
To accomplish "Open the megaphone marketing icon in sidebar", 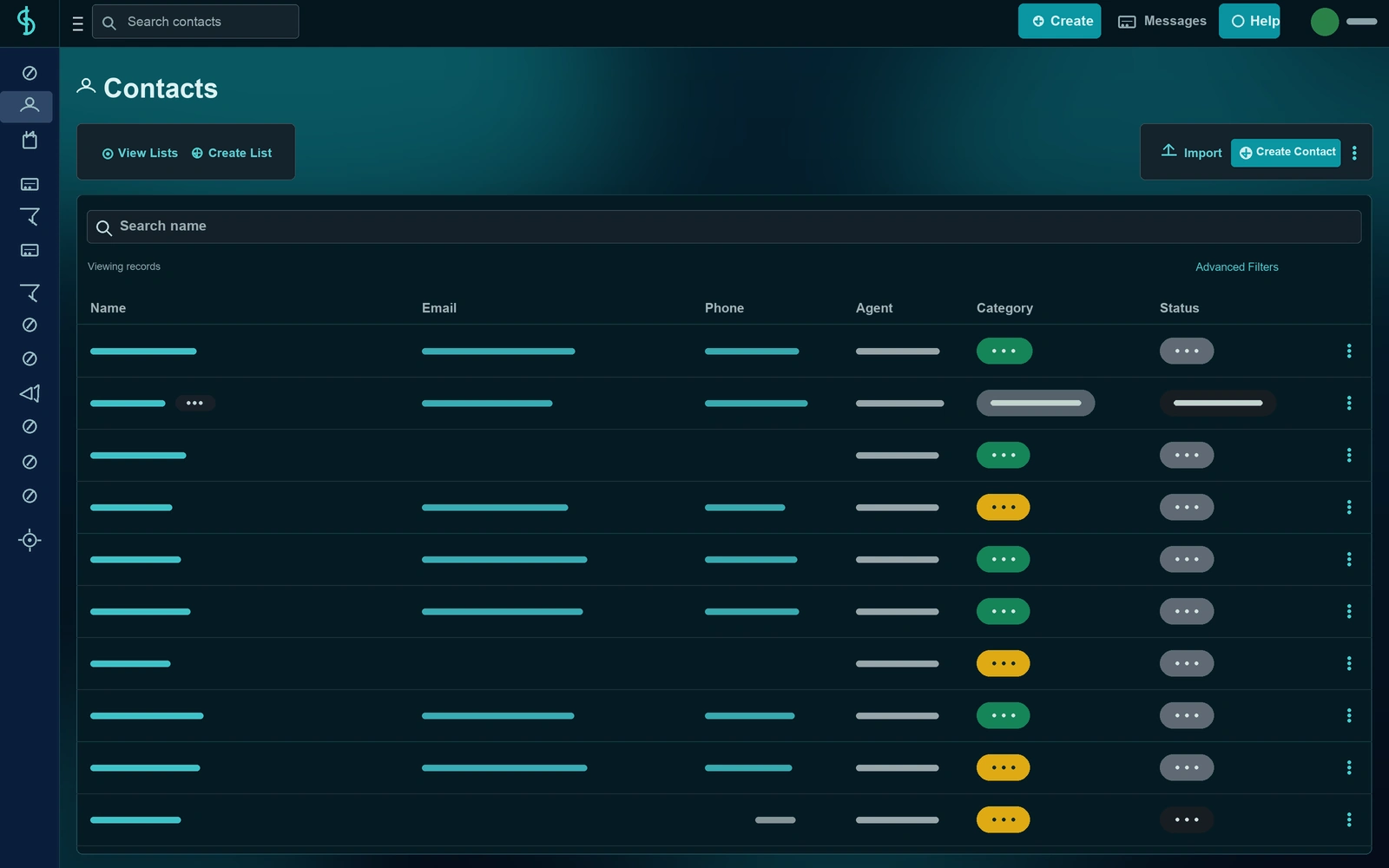I will [30, 393].
